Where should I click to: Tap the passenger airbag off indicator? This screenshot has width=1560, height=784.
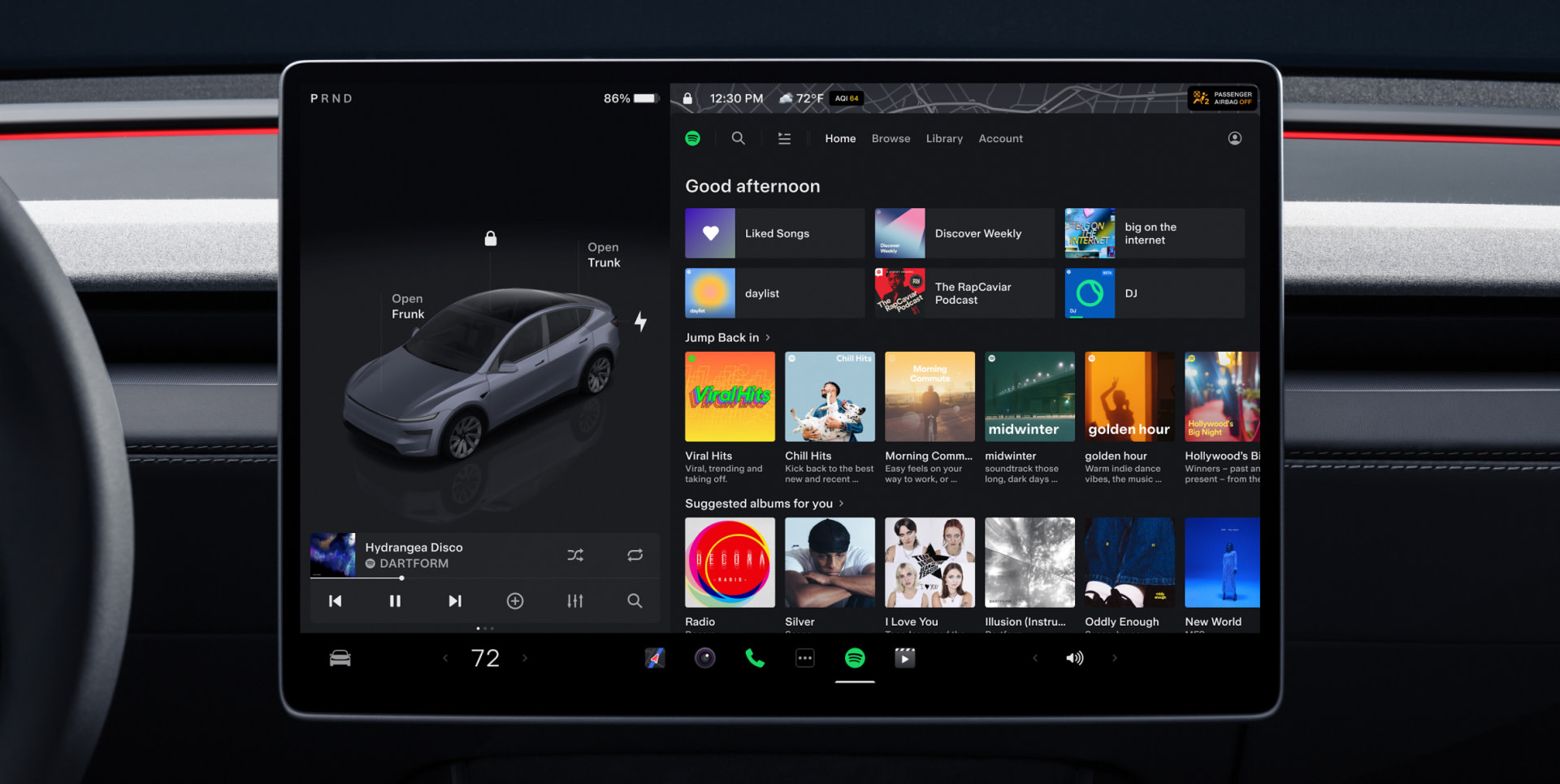pos(1222,98)
